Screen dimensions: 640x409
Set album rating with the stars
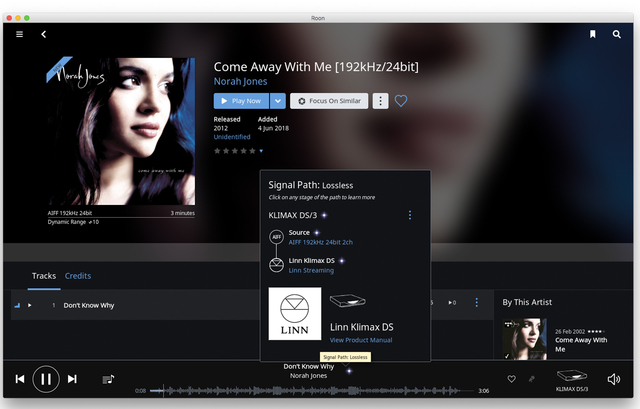235,151
